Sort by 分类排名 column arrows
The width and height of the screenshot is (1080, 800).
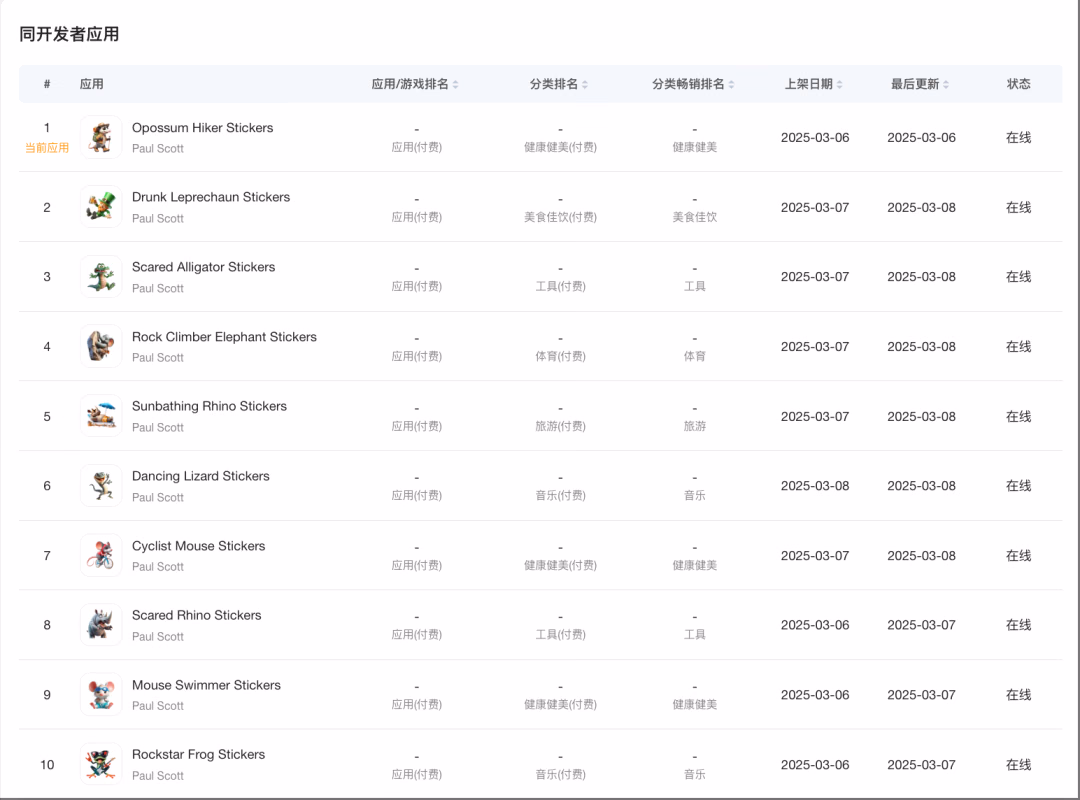pos(585,85)
